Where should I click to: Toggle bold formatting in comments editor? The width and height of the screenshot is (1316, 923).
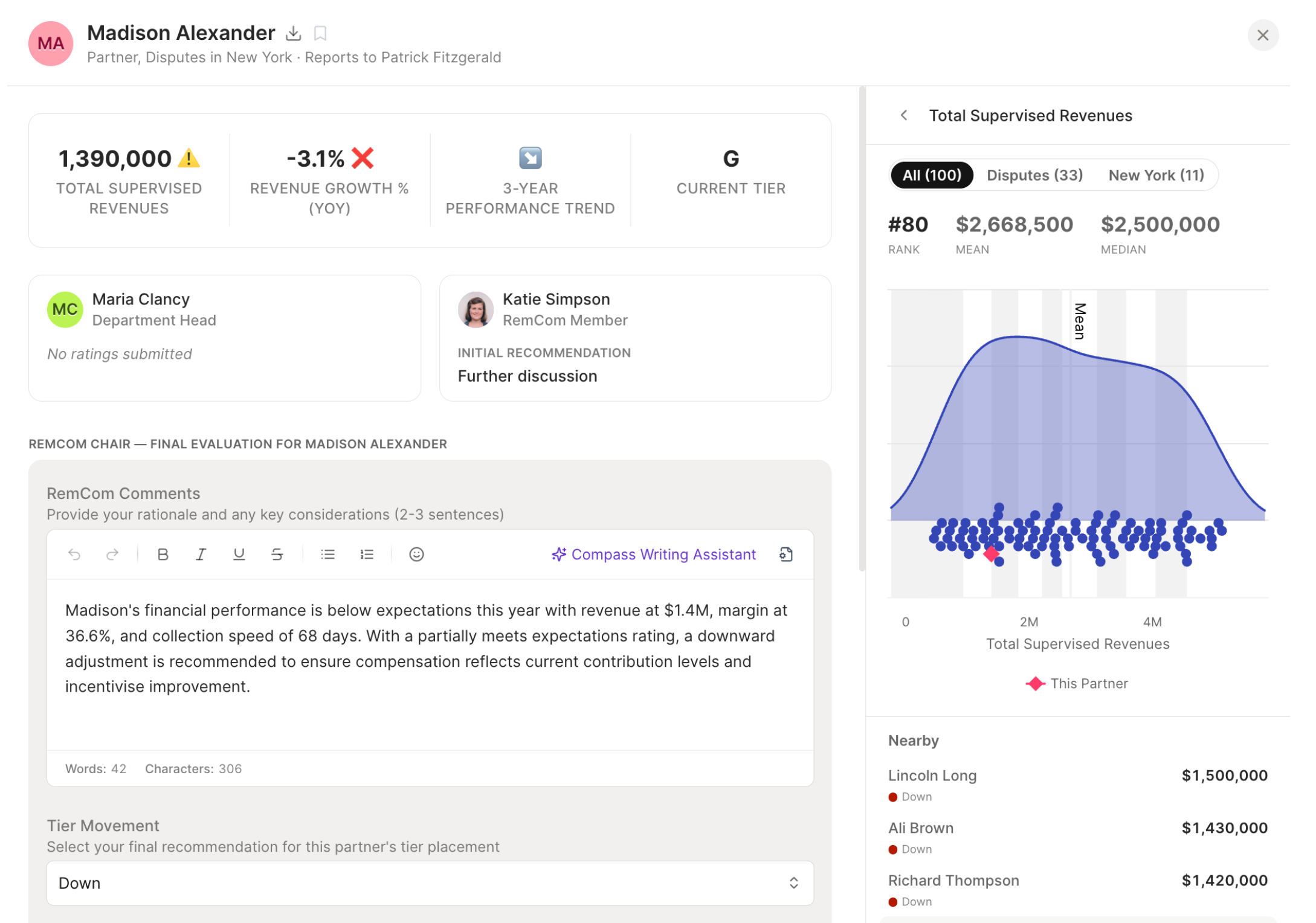point(163,554)
